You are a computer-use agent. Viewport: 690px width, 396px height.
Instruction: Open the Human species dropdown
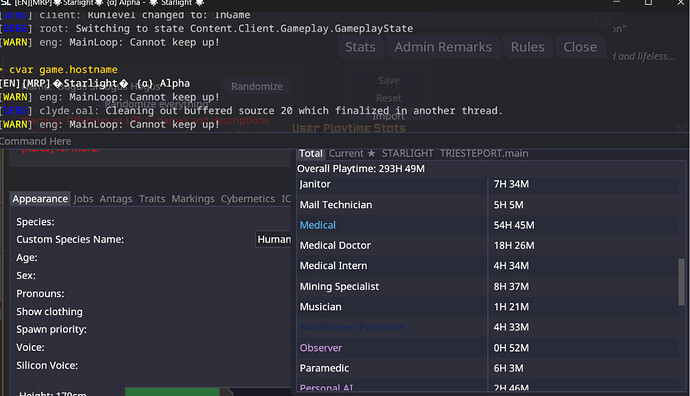pyautogui.click(x=274, y=239)
